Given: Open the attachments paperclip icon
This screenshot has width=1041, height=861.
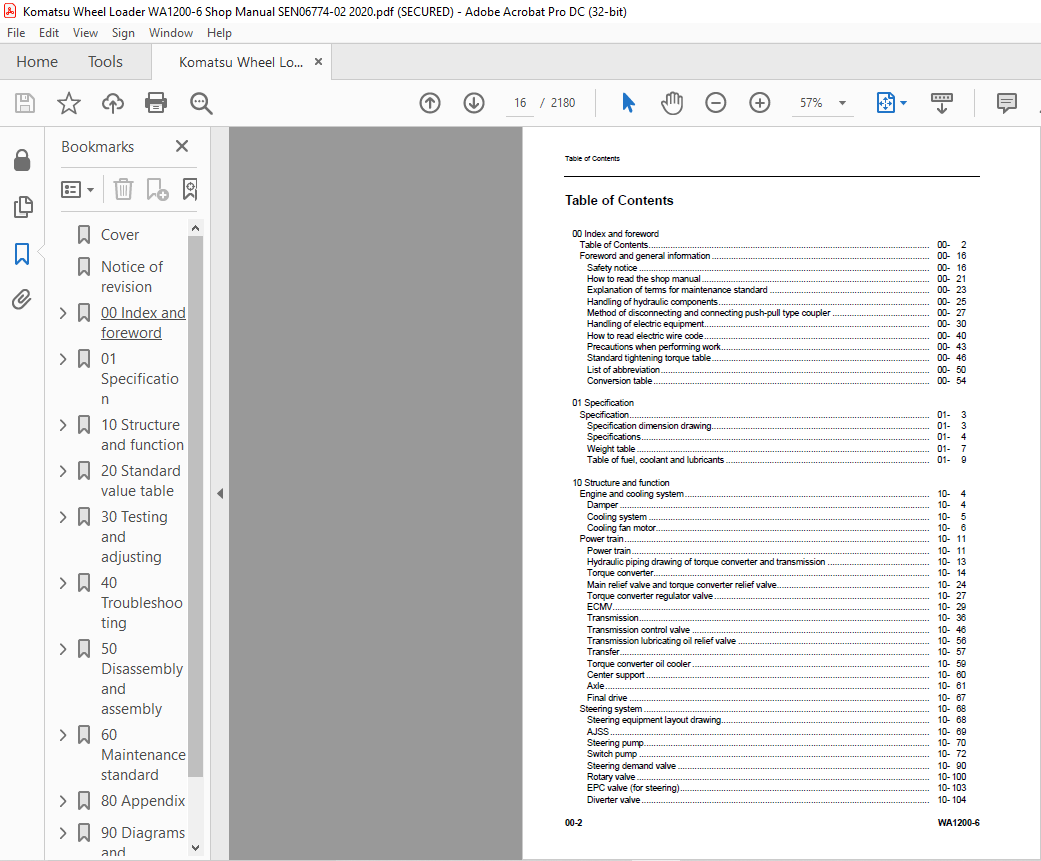Looking at the screenshot, I should pos(22,300).
